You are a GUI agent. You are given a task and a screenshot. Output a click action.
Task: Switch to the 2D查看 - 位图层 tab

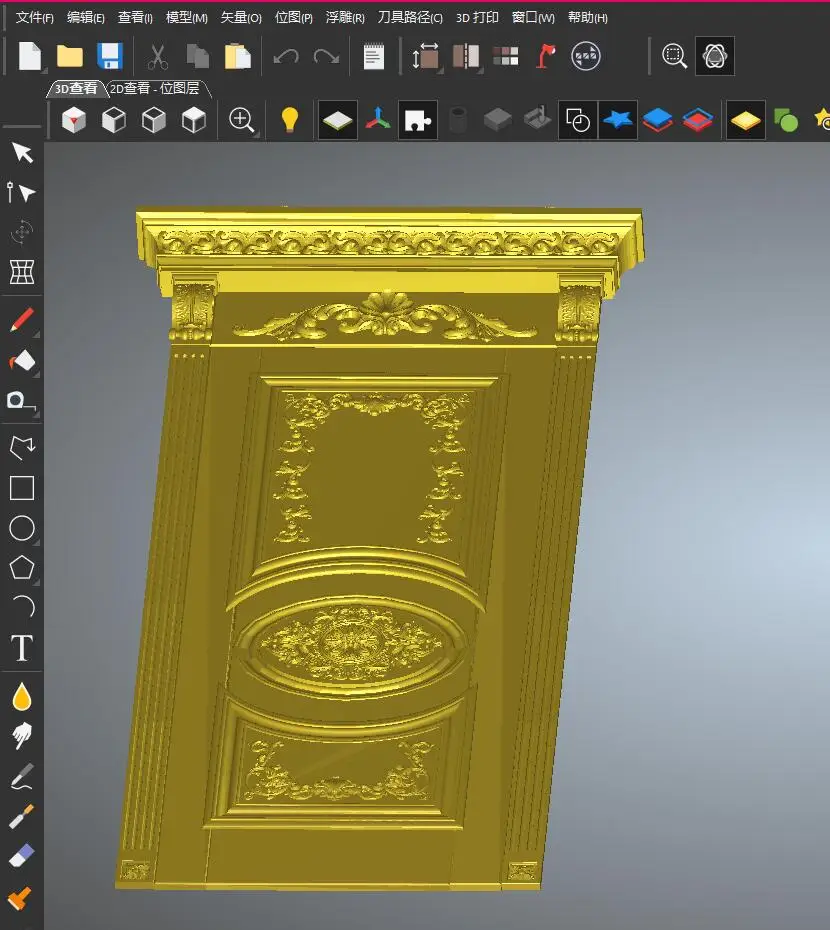click(x=155, y=89)
